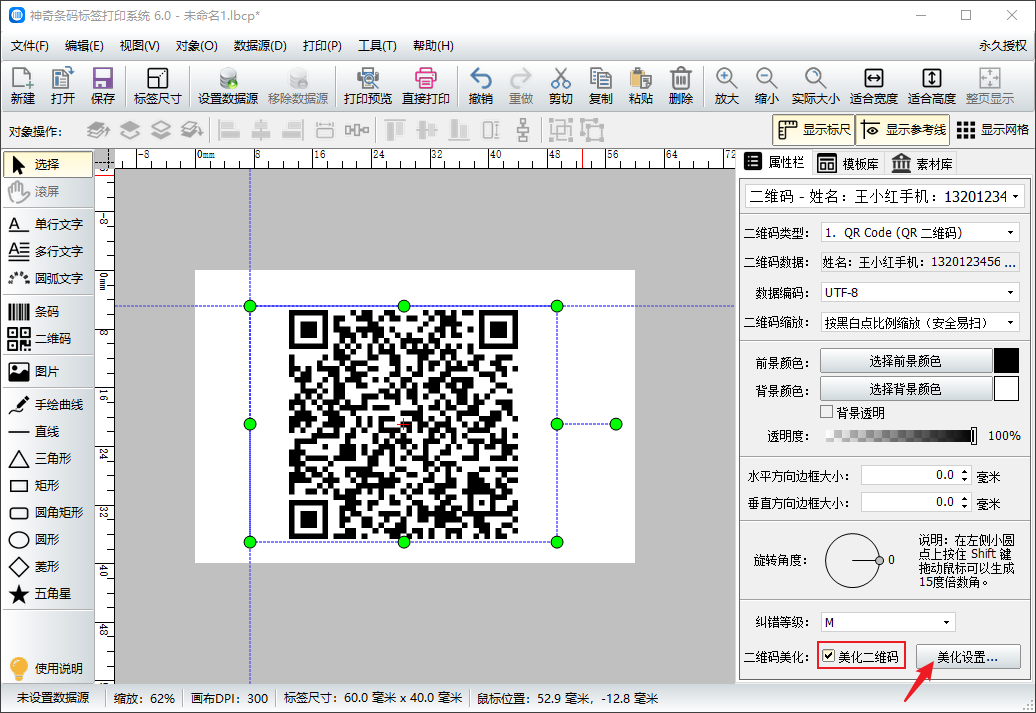Image resolution: width=1036 pixels, height=713 pixels.
Task: Select the 菱形 diamond tool
Action: coord(47,567)
